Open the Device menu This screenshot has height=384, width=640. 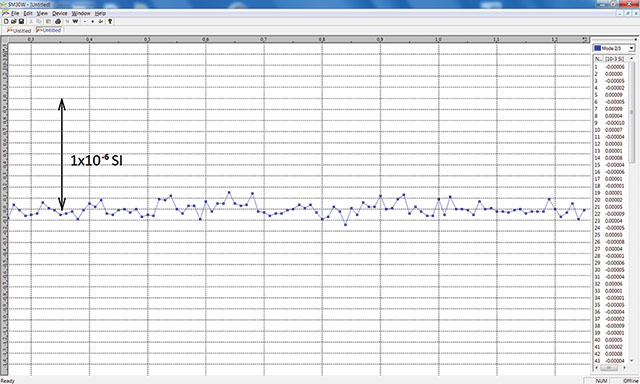(60, 13)
